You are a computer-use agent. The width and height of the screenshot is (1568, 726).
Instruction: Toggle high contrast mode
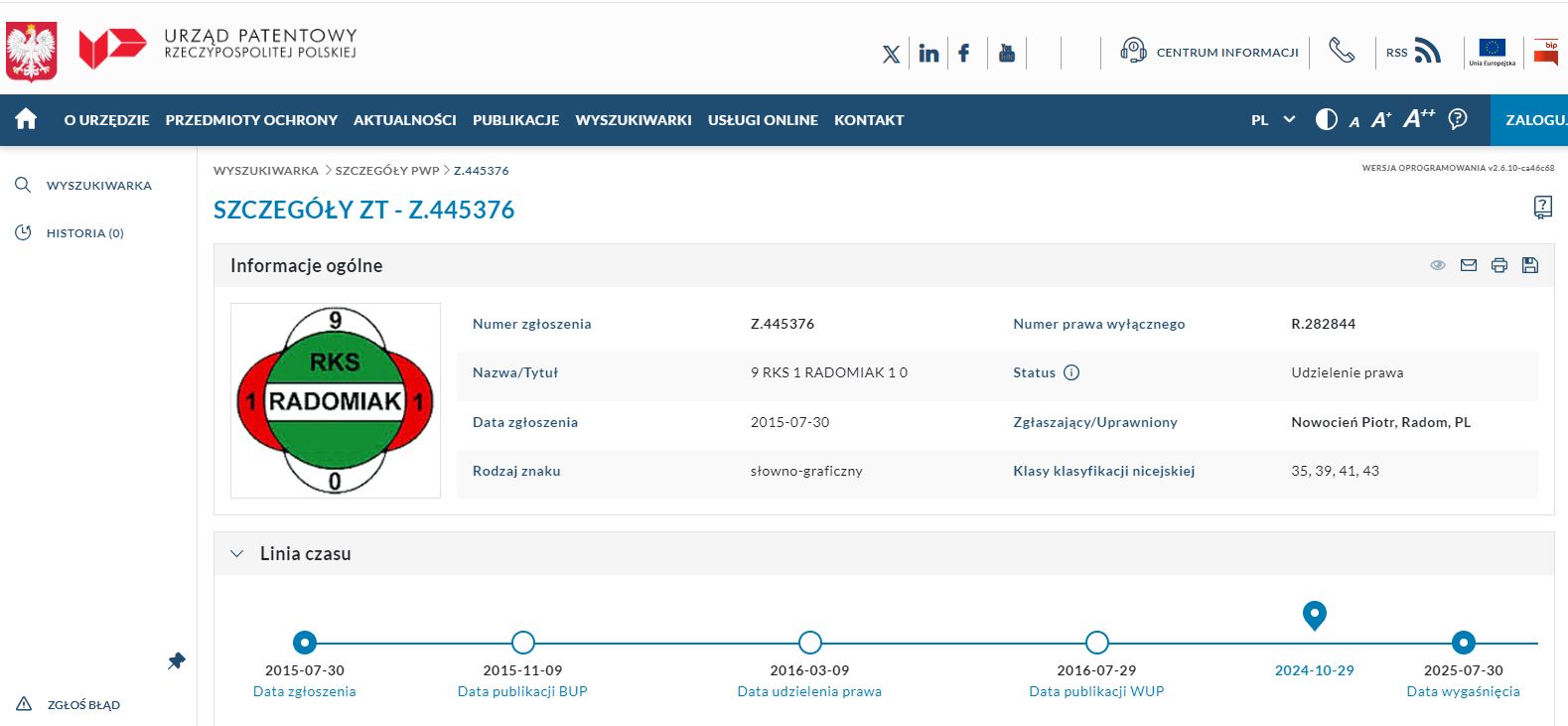point(1326,119)
